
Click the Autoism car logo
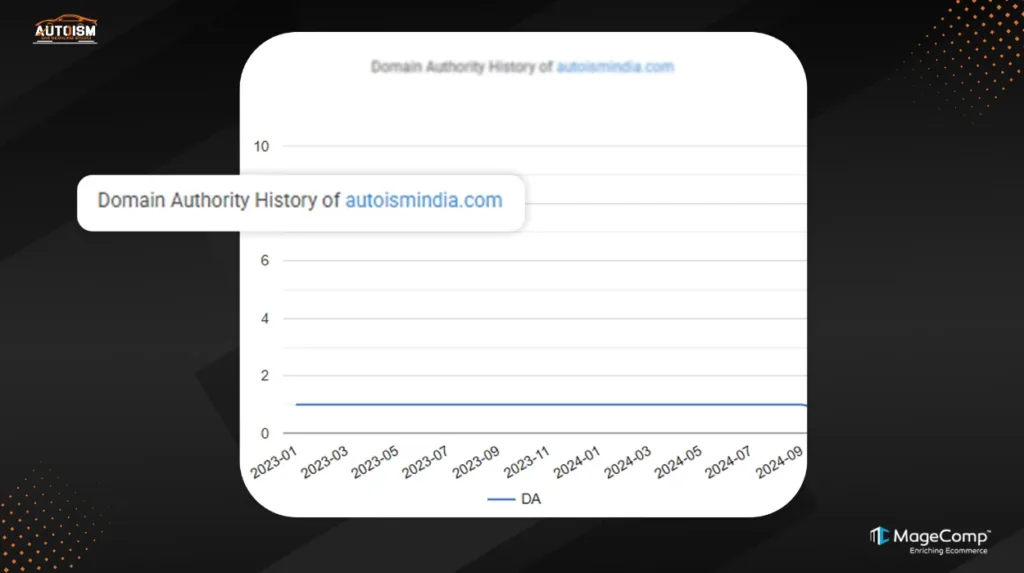pyautogui.click(x=65, y=29)
